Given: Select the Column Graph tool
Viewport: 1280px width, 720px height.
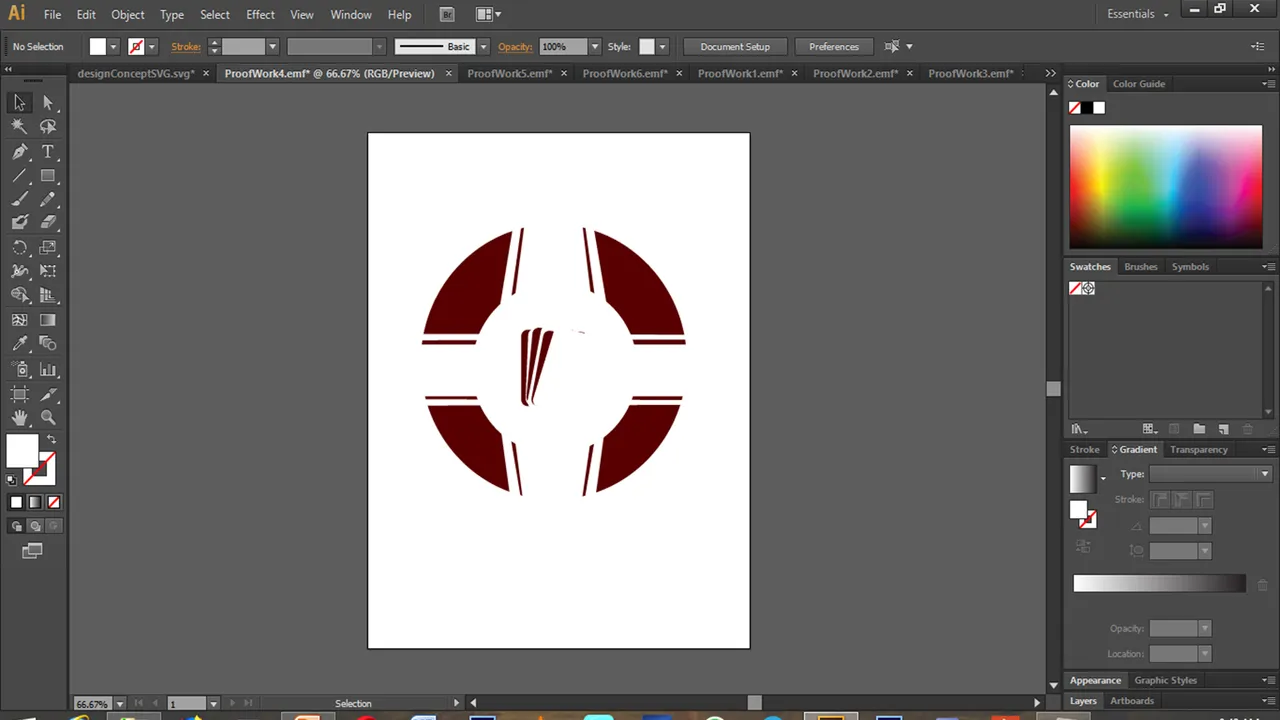Looking at the screenshot, I should pyautogui.click(x=47, y=369).
